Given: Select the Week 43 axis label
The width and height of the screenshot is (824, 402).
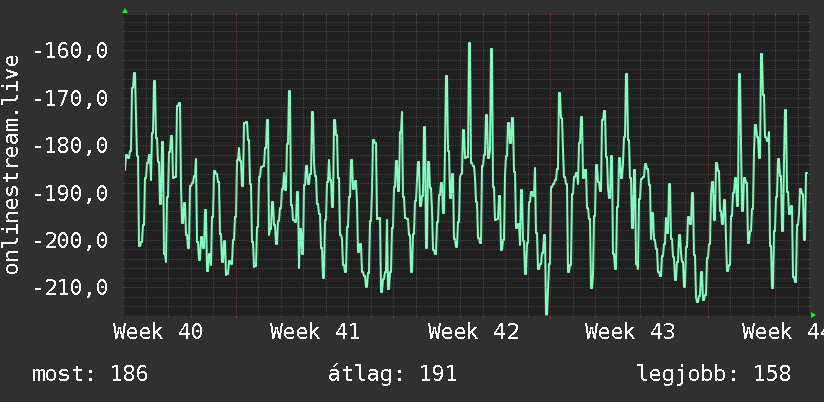Looking at the screenshot, I should [630, 332].
